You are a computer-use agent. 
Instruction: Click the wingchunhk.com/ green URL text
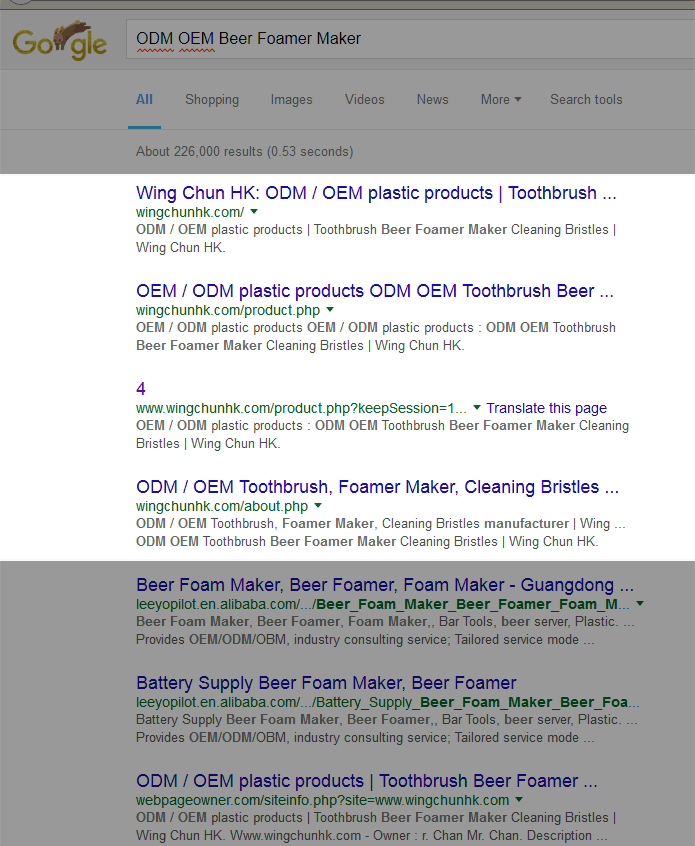(190, 212)
